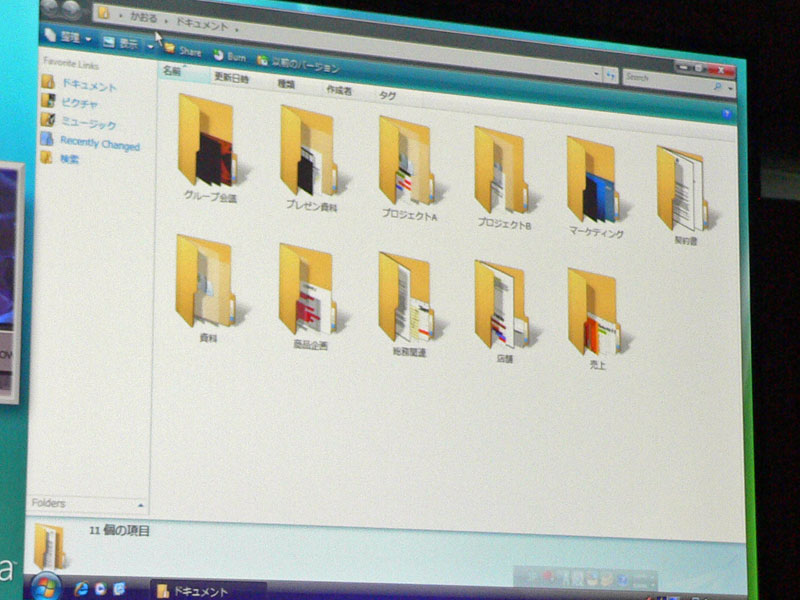Click the Burn toolbar button
This screenshot has height=600, width=800.
click(x=229, y=56)
